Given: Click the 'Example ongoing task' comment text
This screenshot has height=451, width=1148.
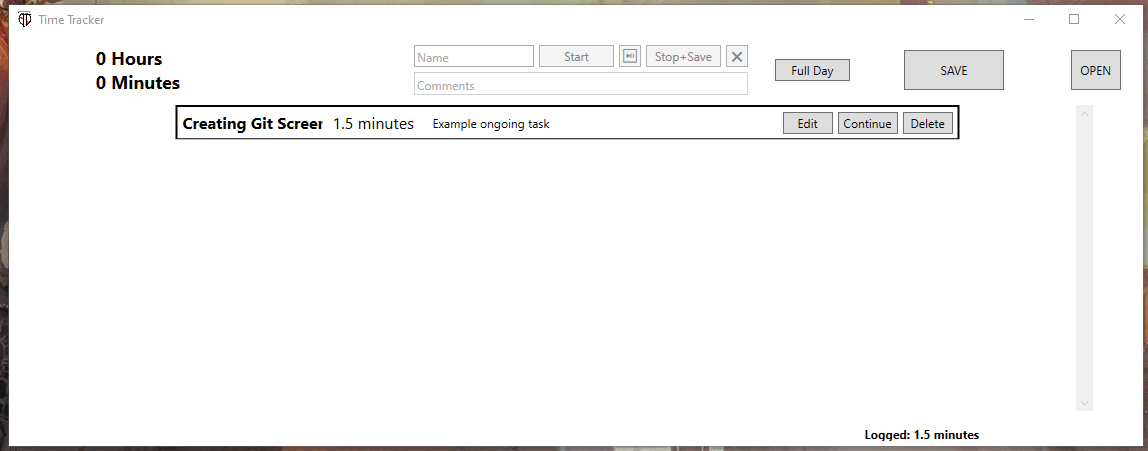Looking at the screenshot, I should (491, 124).
